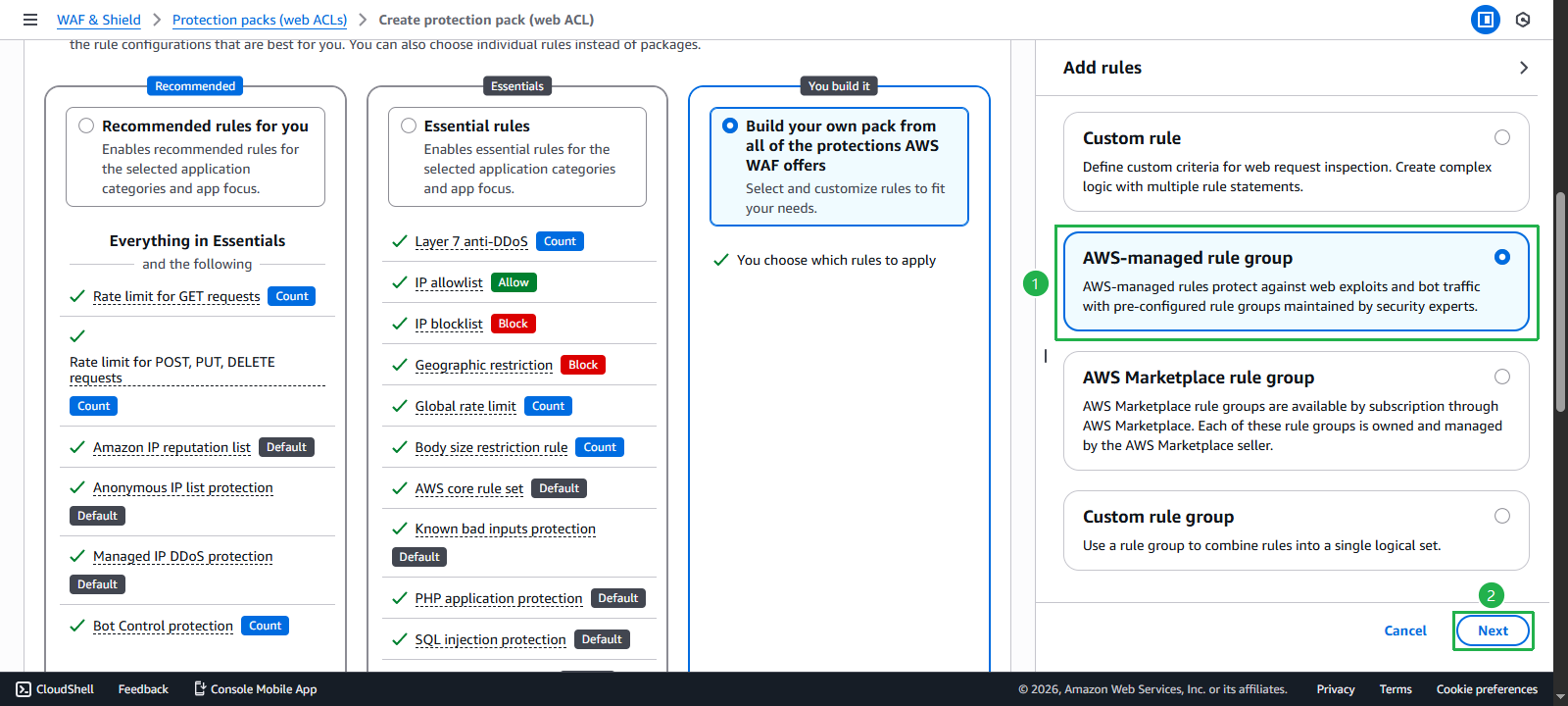This screenshot has height=706, width=1568.
Task: Click AWS core rule set text
Action: click(x=469, y=488)
